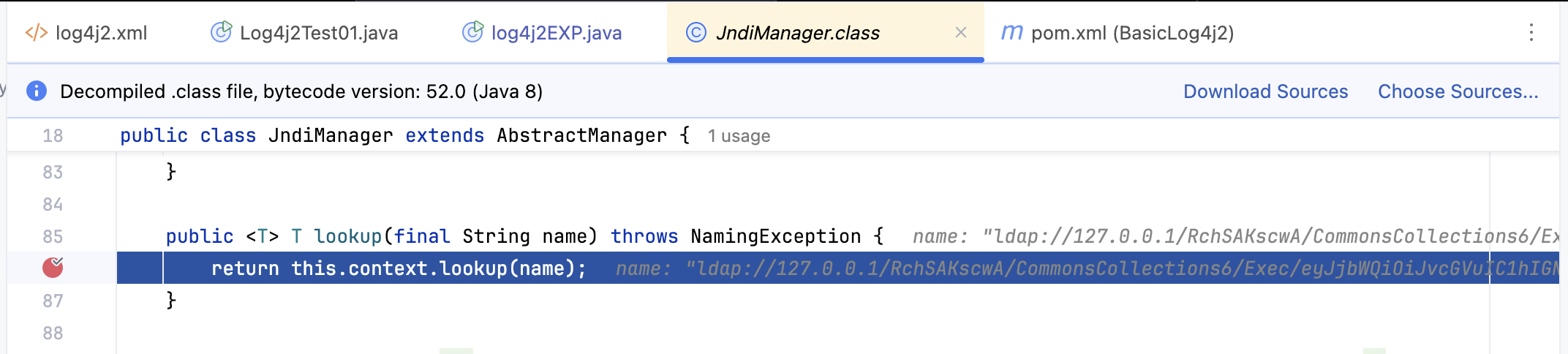Open the editor tabs more options menu
Viewport: 1568px width, 354px height.
(1531, 33)
